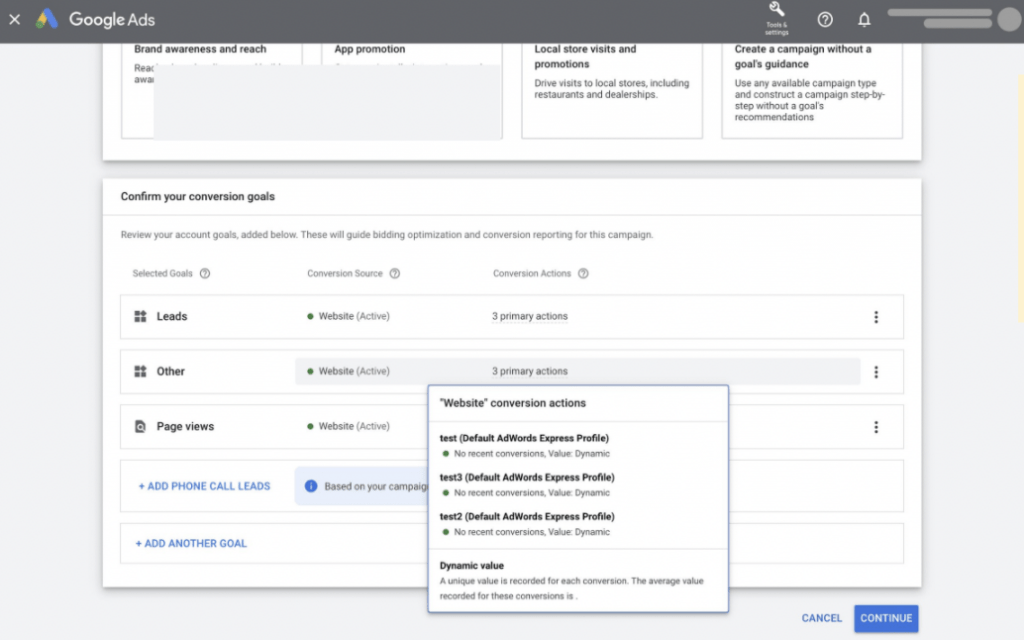
Task: Select Create a campaign without goal's guidance
Action: coord(812,90)
